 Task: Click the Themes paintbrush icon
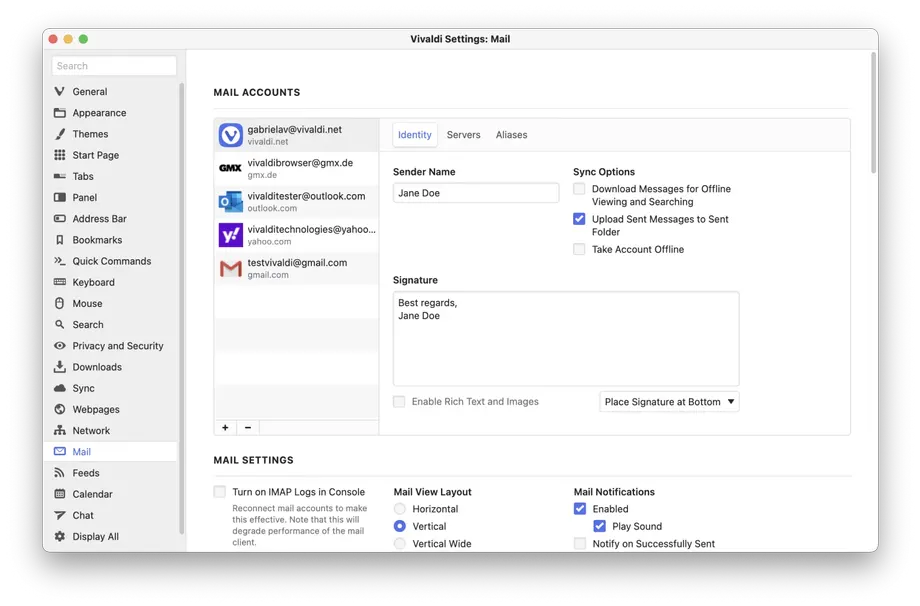click(x=59, y=134)
